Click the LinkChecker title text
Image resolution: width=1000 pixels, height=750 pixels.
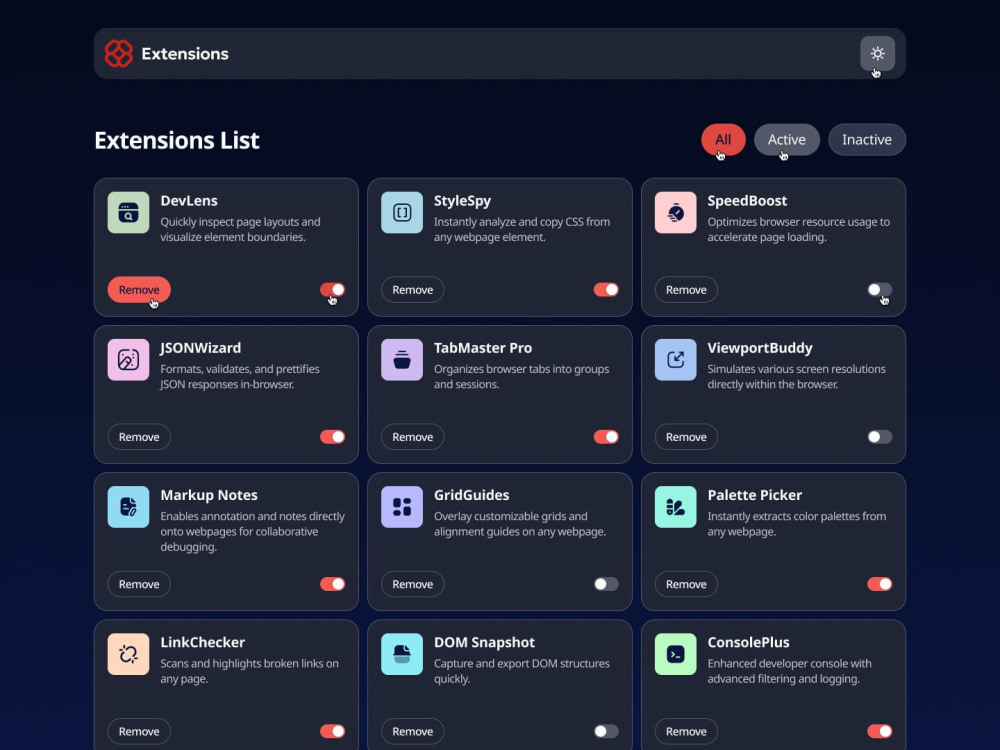pos(202,643)
